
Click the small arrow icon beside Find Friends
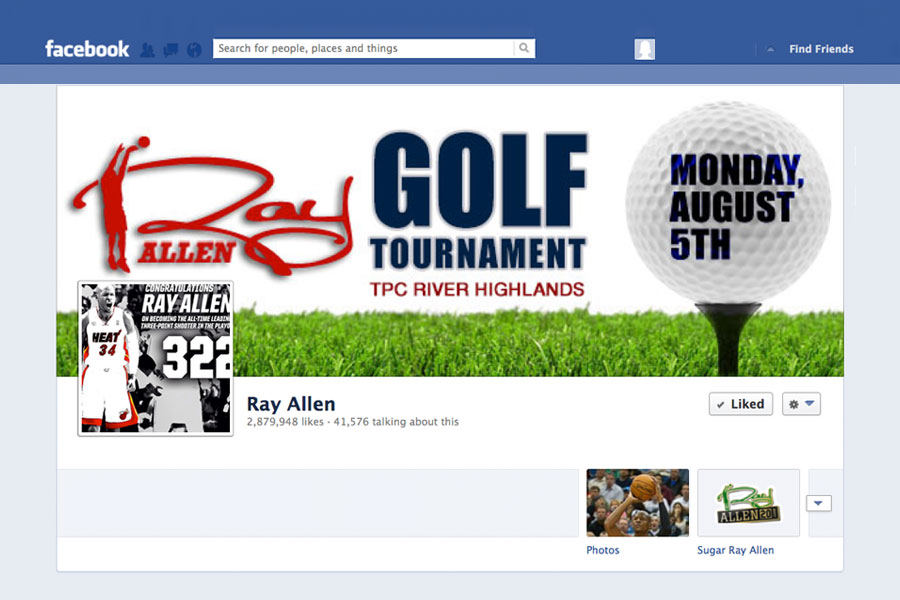click(x=770, y=49)
